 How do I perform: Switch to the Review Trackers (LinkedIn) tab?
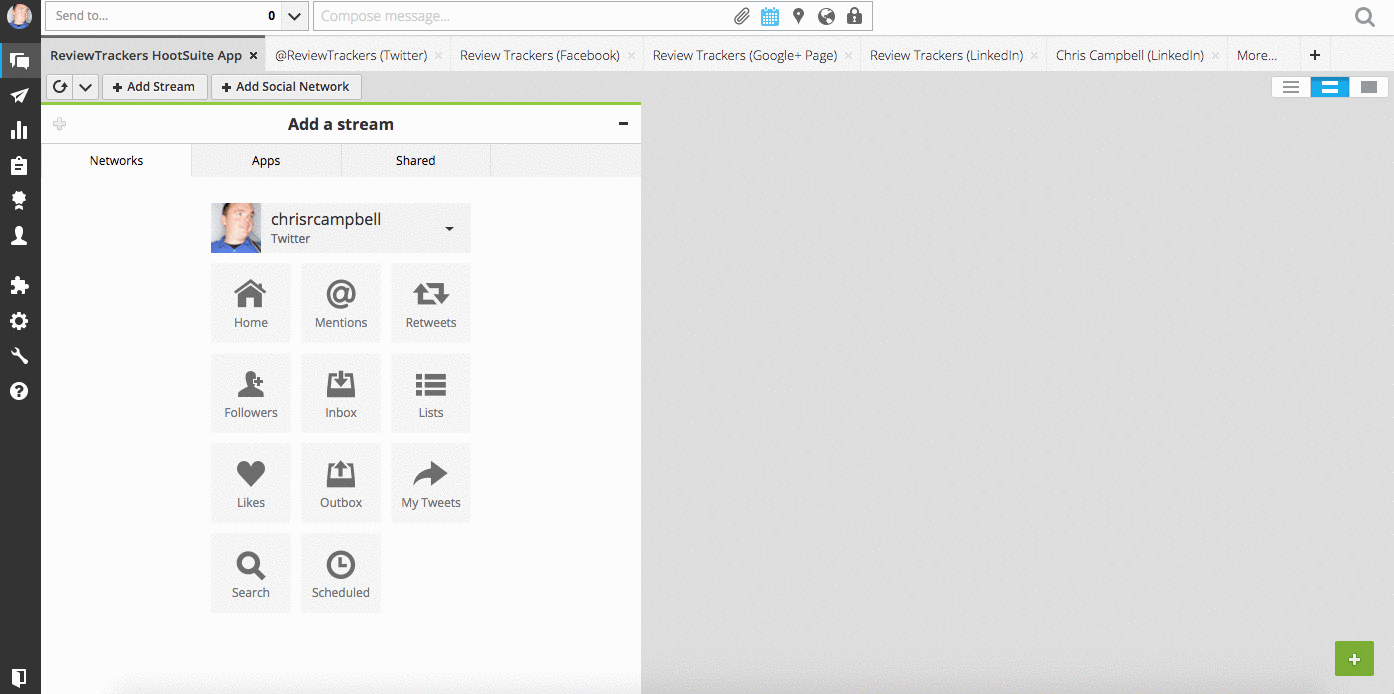[x=947, y=56]
